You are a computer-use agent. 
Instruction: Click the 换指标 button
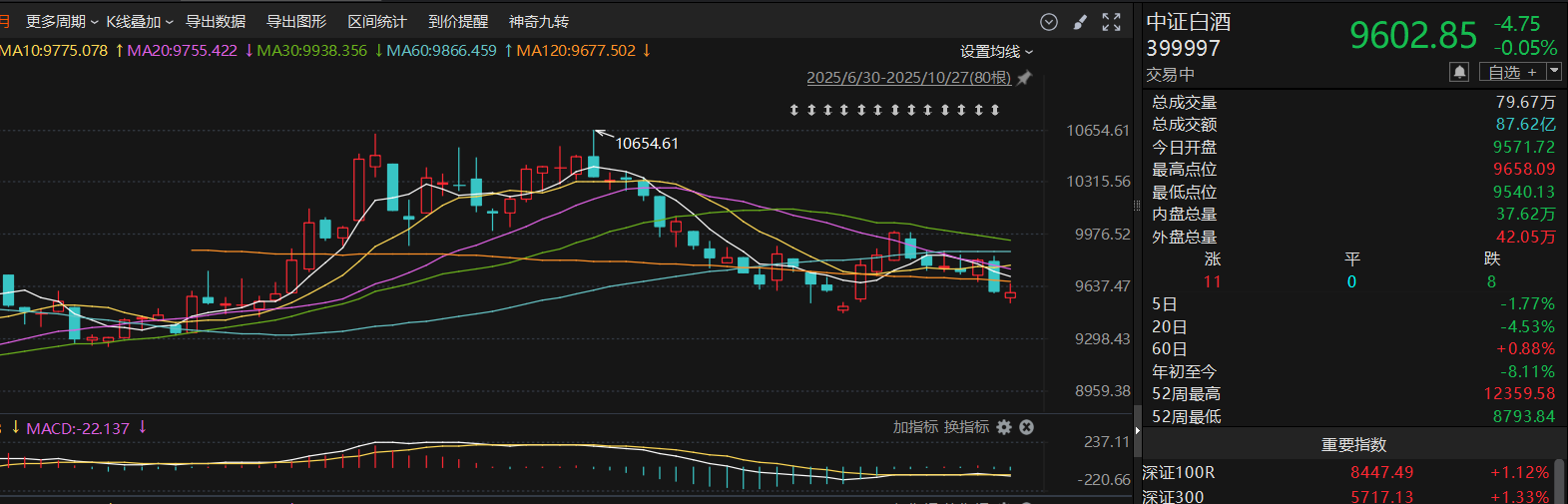click(x=966, y=427)
